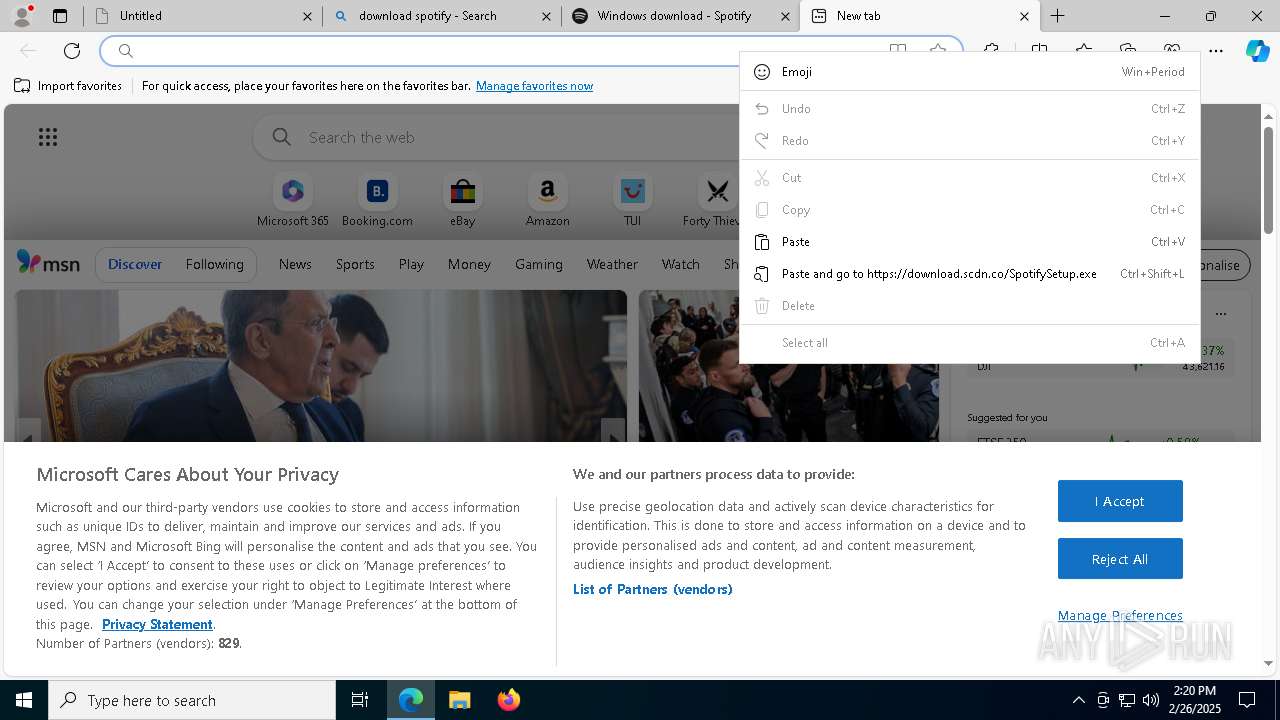Screen dimensions: 1280x720
Task: Open the Copilot sidebar icon
Action: pyautogui.click(x=1258, y=51)
